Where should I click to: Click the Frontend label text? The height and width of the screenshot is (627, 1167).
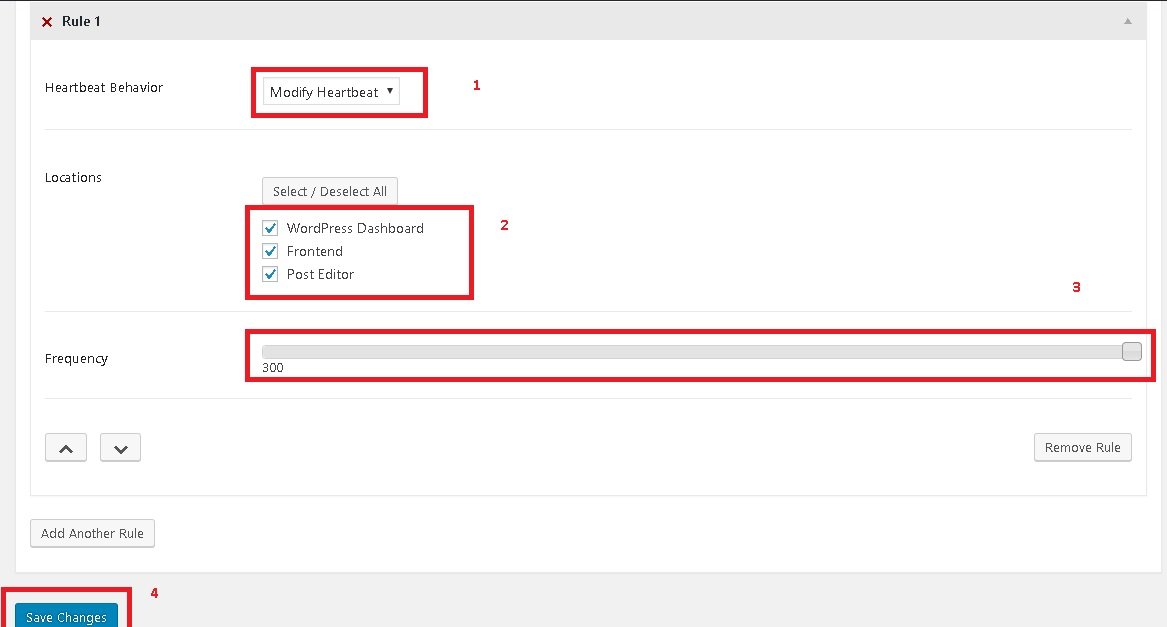pos(315,251)
